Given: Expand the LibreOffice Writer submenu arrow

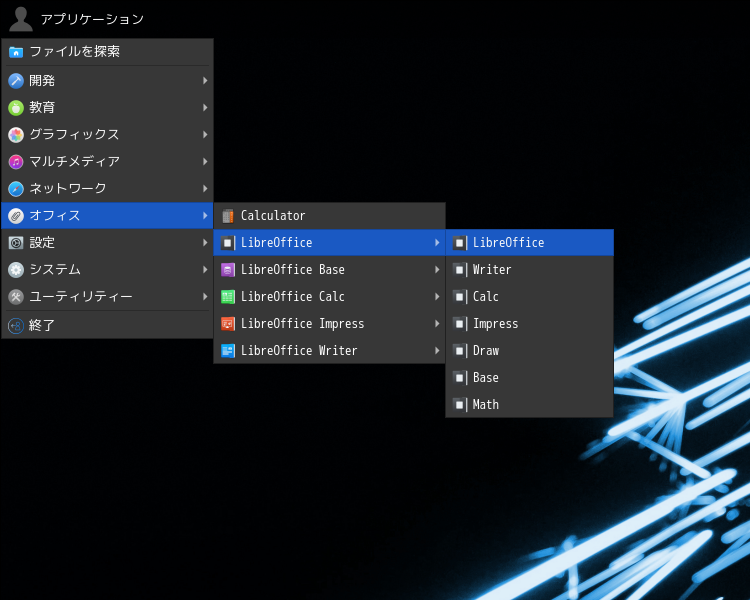Looking at the screenshot, I should pyautogui.click(x=437, y=351).
